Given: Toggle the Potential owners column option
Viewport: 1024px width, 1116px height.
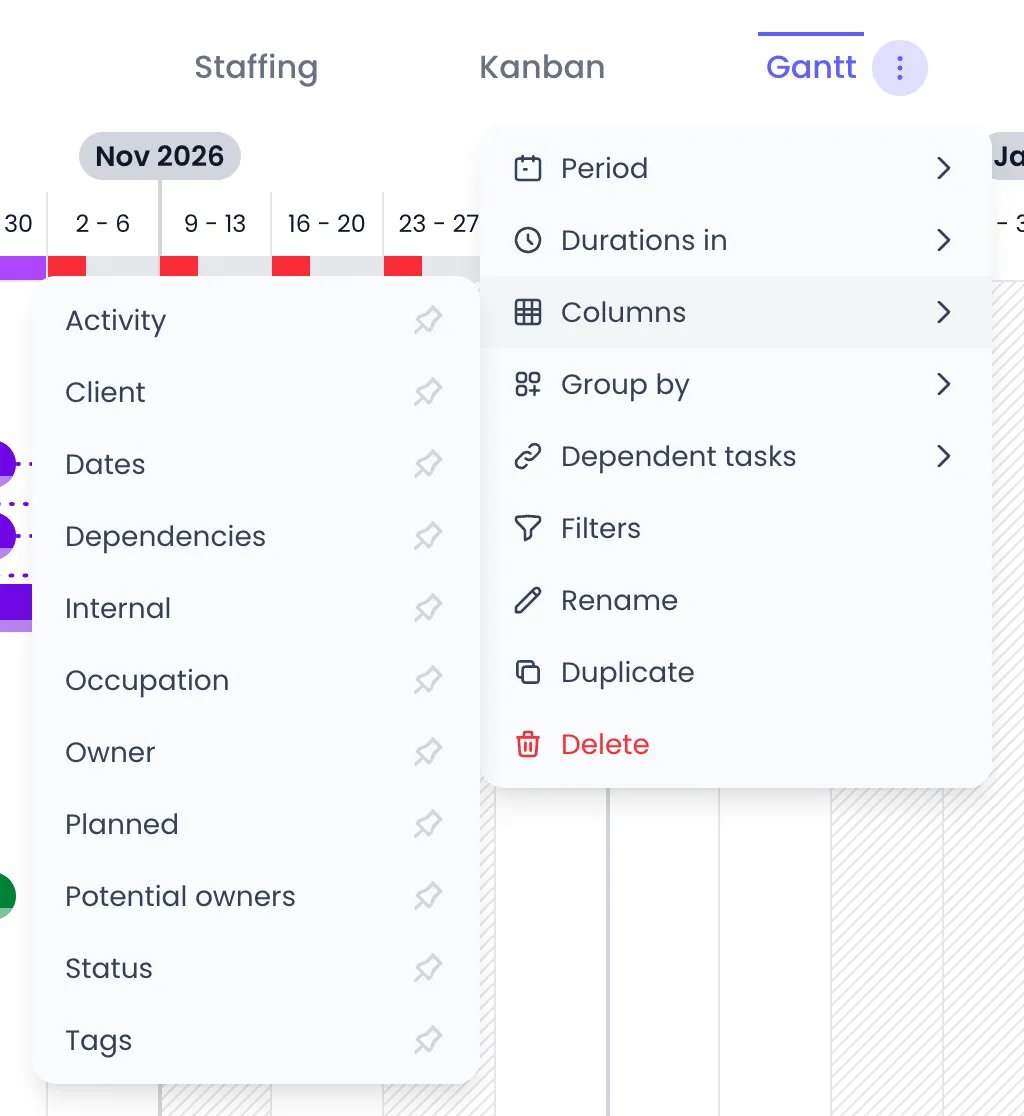Looking at the screenshot, I should click(x=255, y=896).
